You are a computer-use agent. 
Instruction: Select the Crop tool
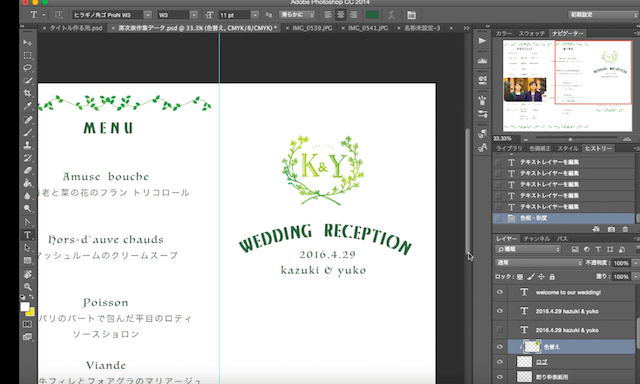click(x=27, y=93)
